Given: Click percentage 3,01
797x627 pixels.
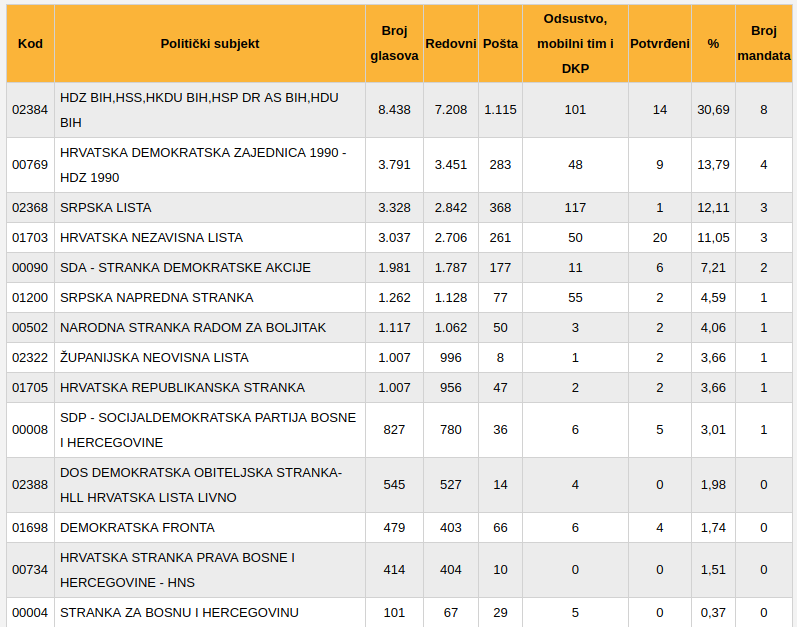Looking at the screenshot, I should pyautogui.click(x=713, y=430).
